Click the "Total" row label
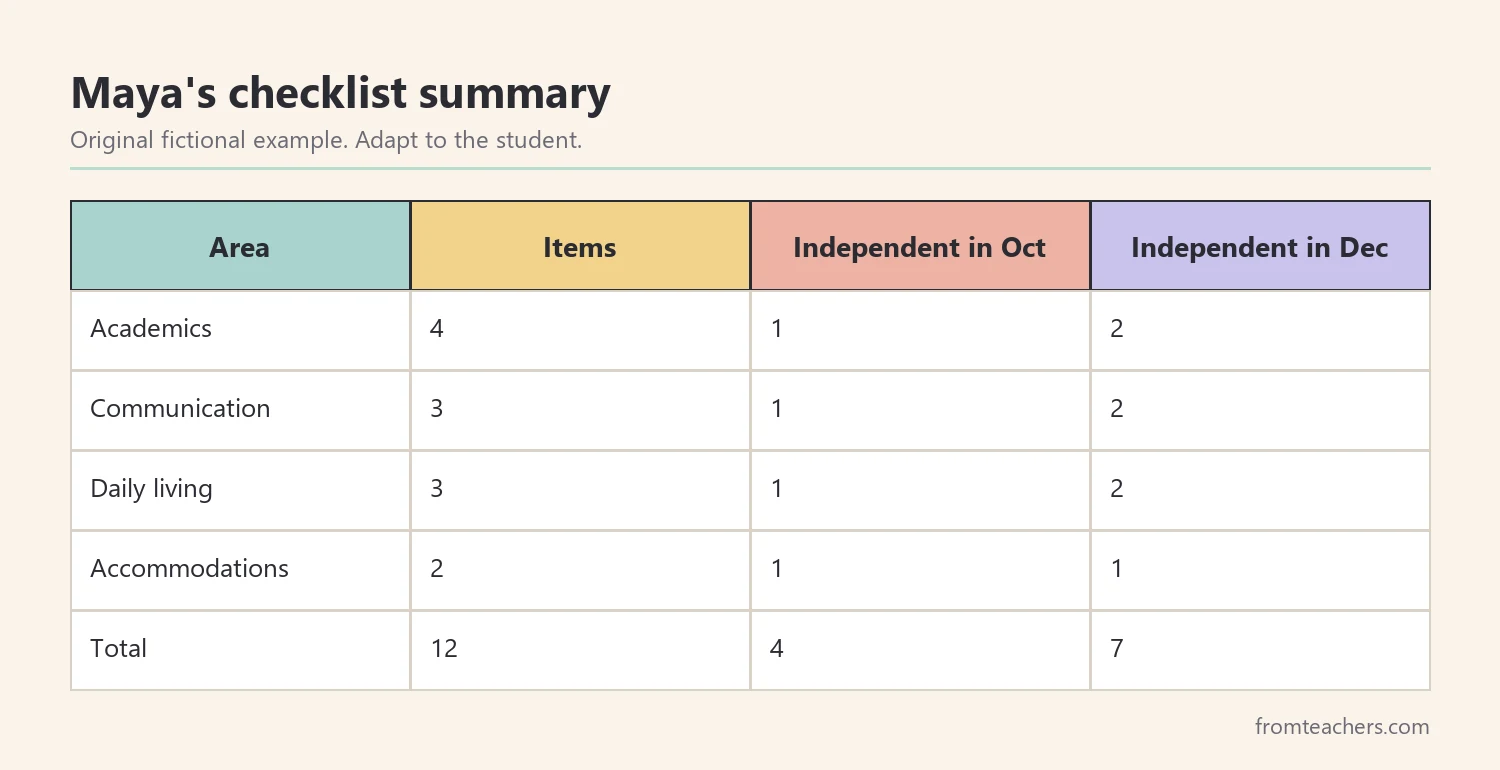 (x=118, y=649)
